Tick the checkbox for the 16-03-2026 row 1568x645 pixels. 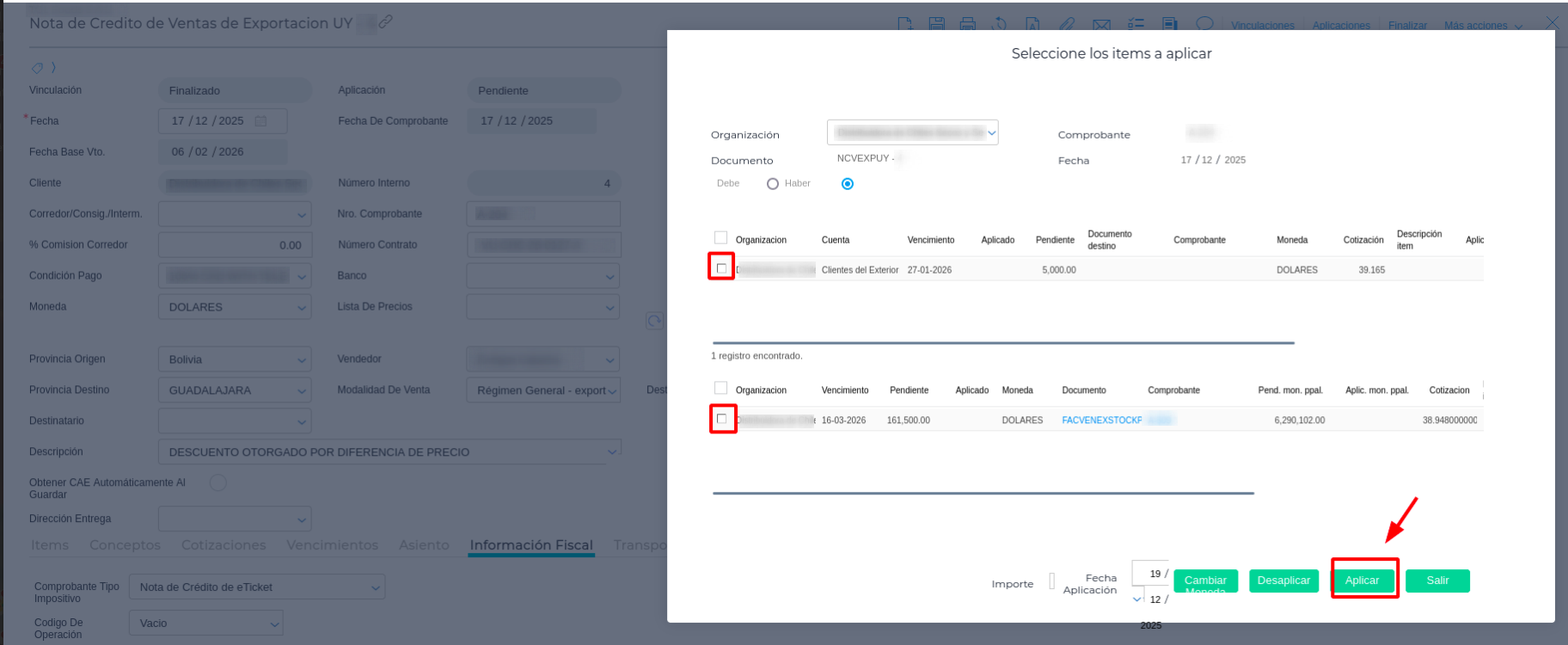pyautogui.click(x=721, y=419)
